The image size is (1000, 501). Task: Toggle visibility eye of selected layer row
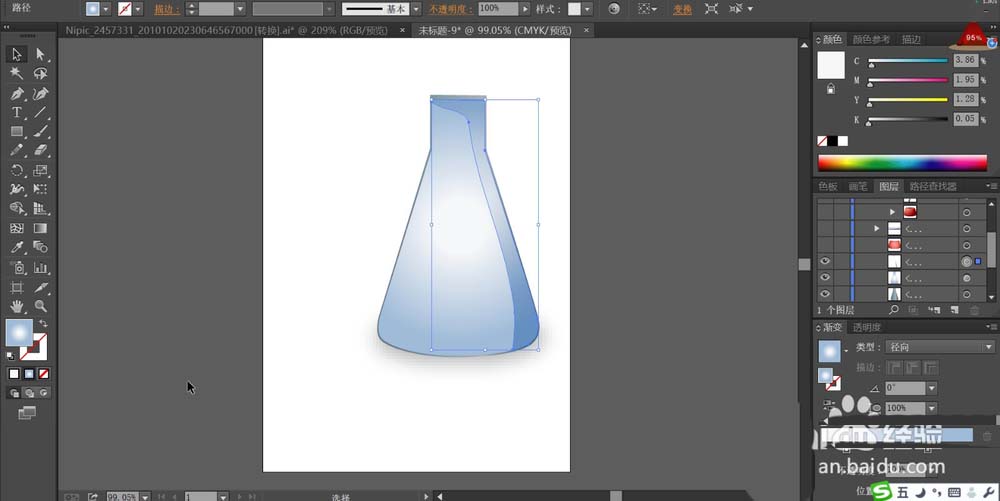825,261
